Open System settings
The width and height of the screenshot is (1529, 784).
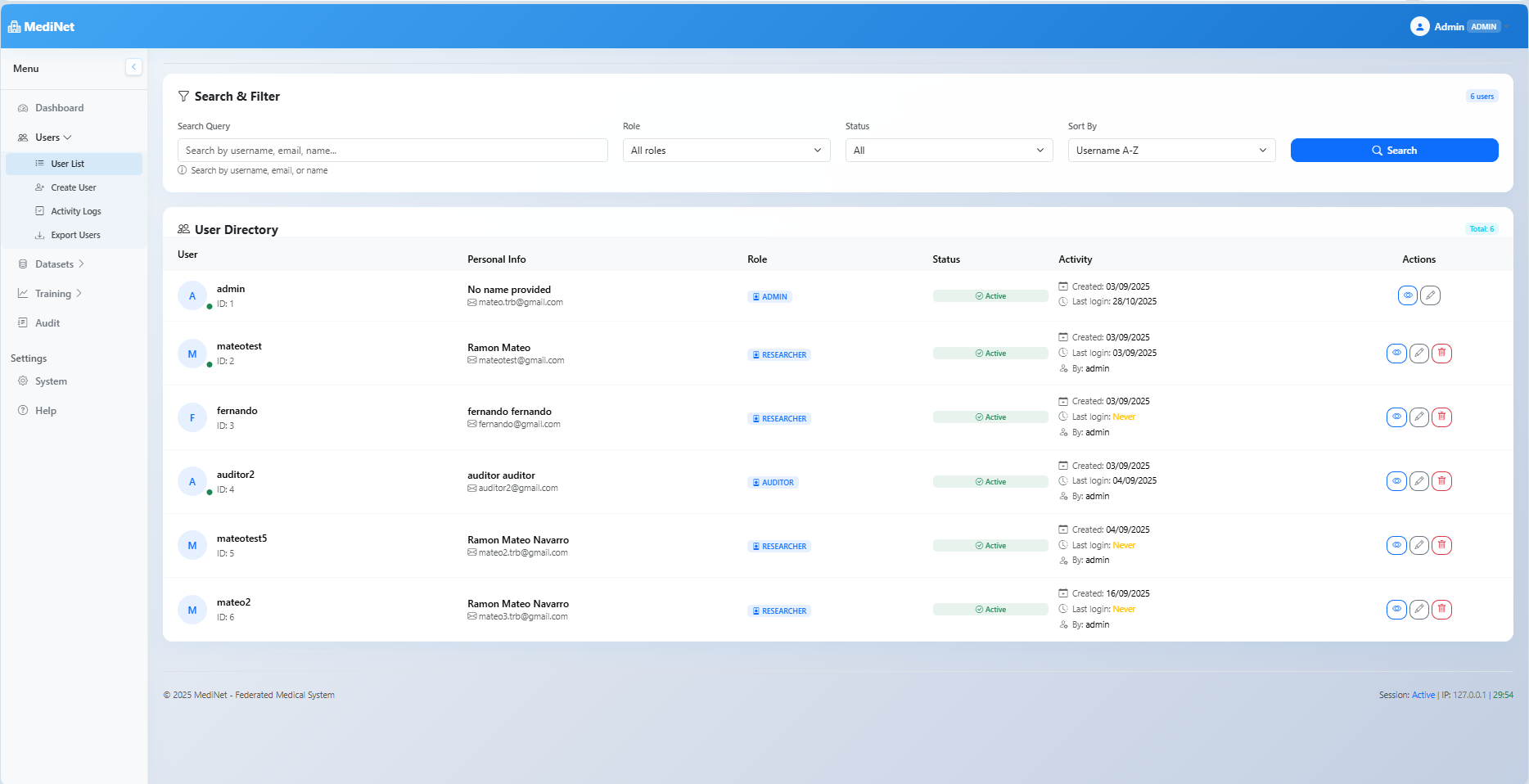(52, 381)
